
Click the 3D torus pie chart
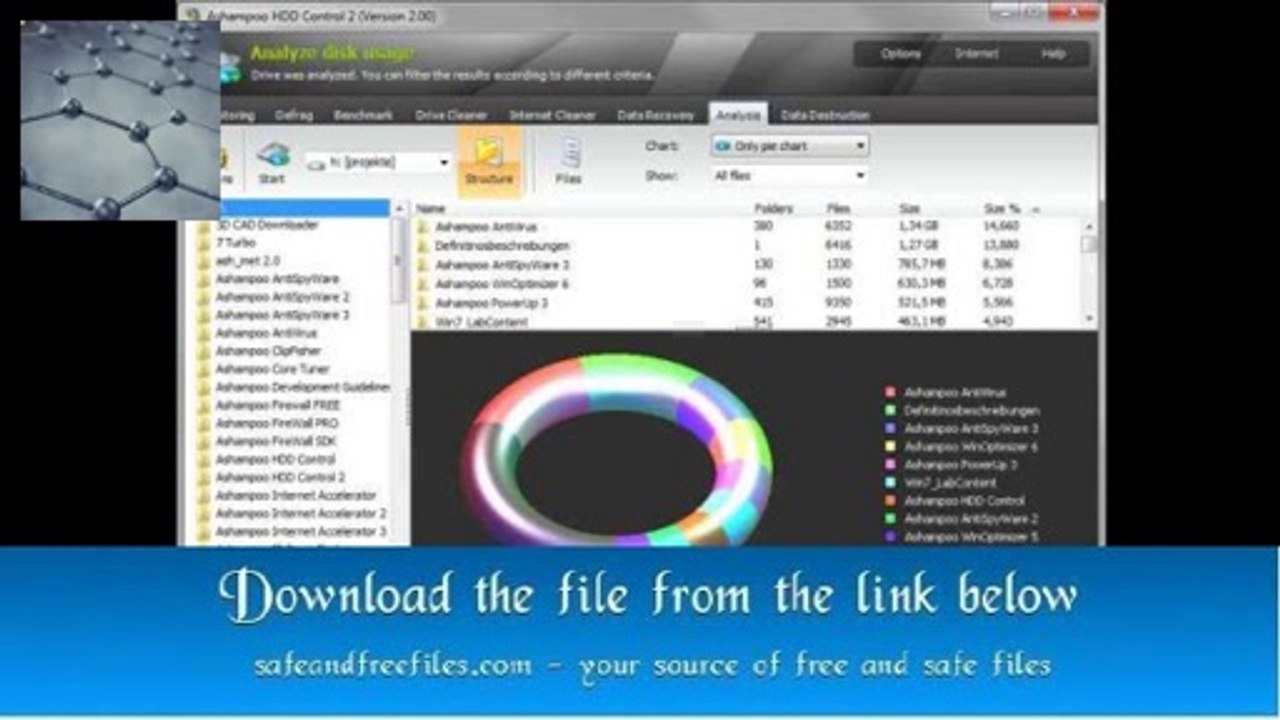(x=618, y=450)
